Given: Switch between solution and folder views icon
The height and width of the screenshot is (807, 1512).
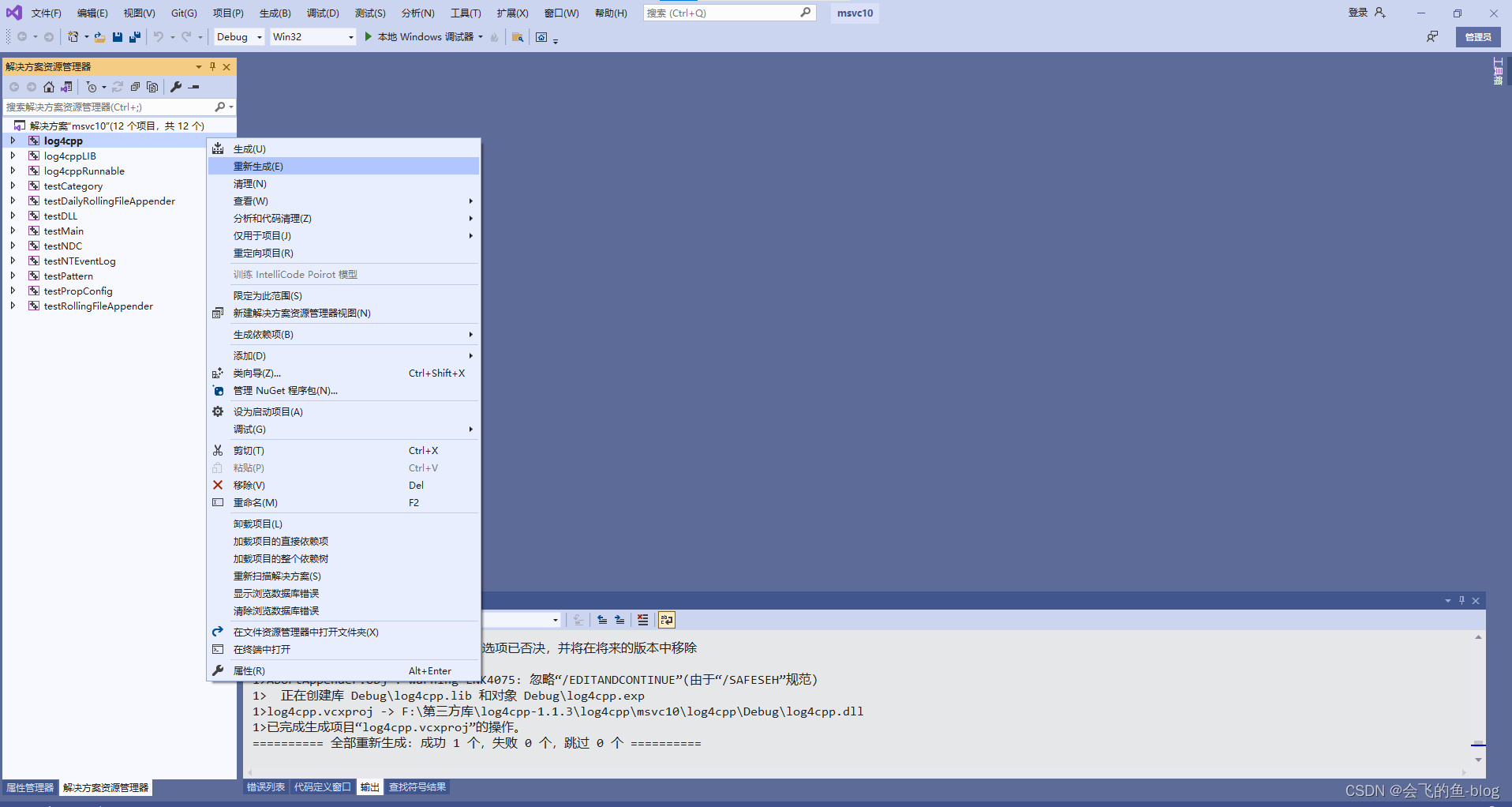Looking at the screenshot, I should coord(66,87).
